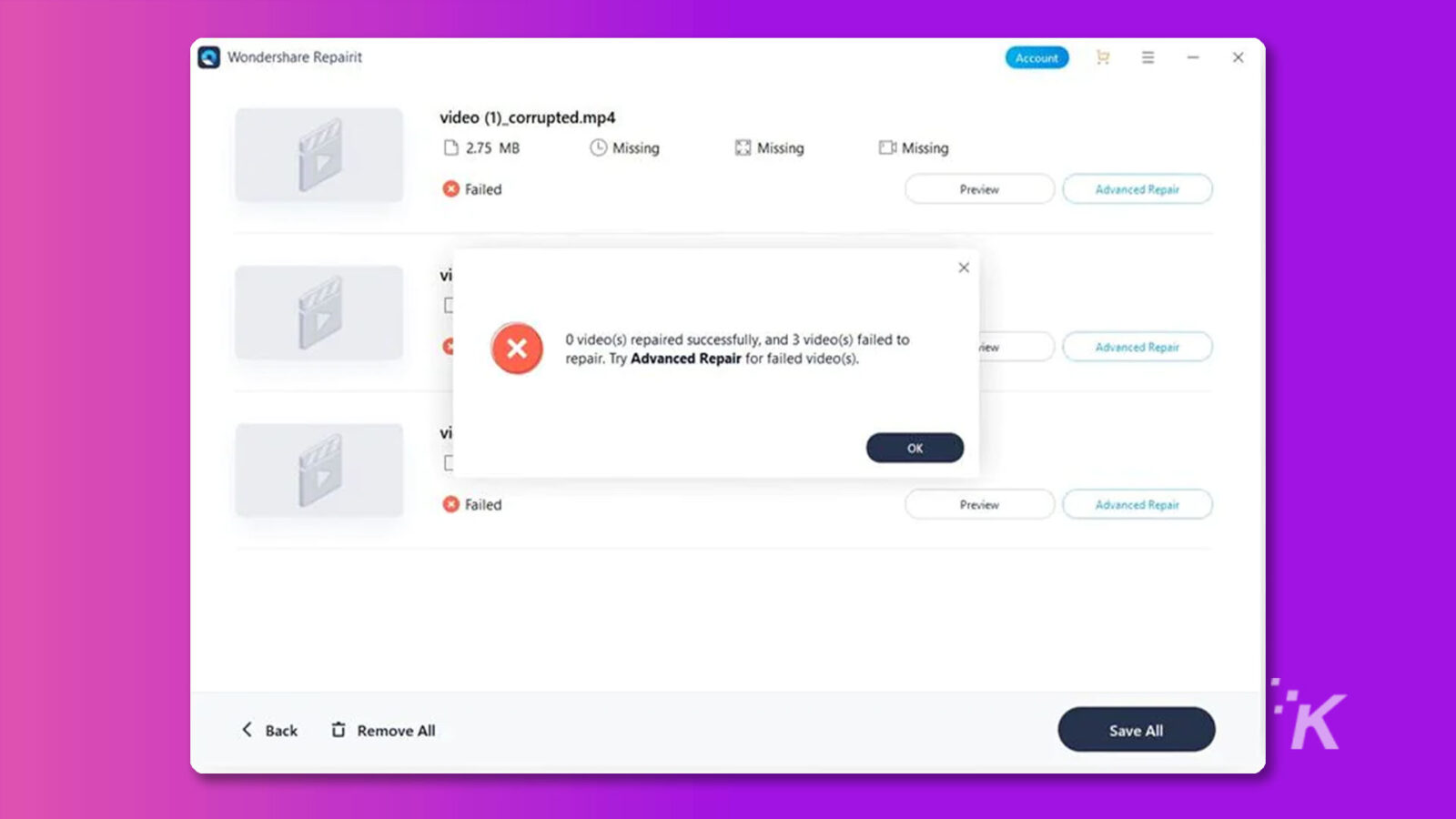Preview the third failed video

pos(979,504)
